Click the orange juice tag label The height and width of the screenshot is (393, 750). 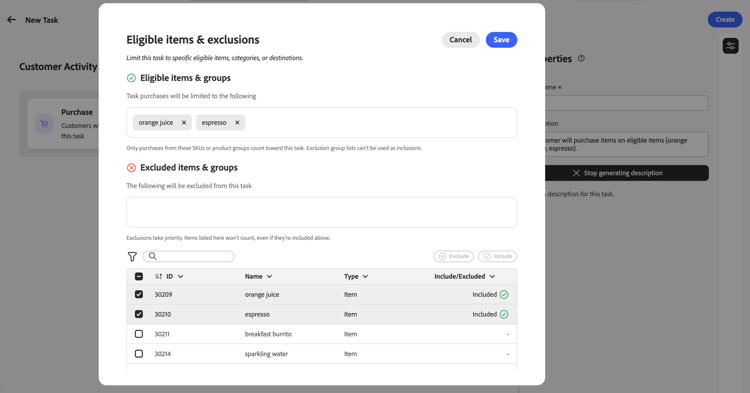pos(156,122)
